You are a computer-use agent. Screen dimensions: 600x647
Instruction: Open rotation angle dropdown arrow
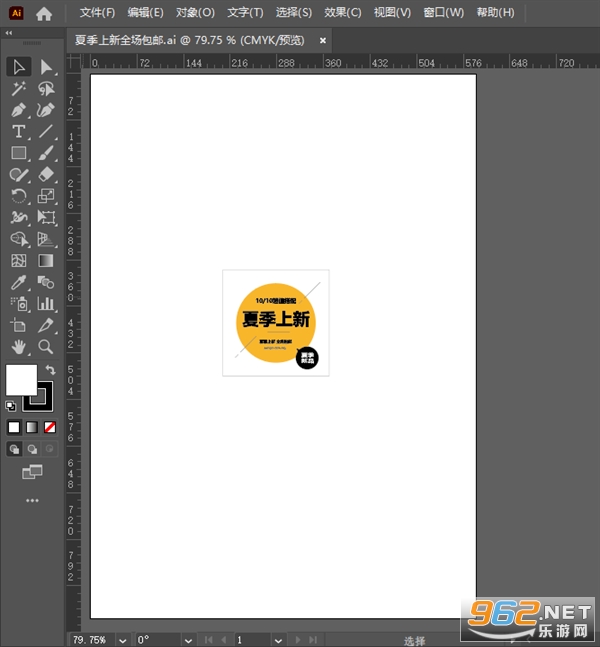click(188, 641)
